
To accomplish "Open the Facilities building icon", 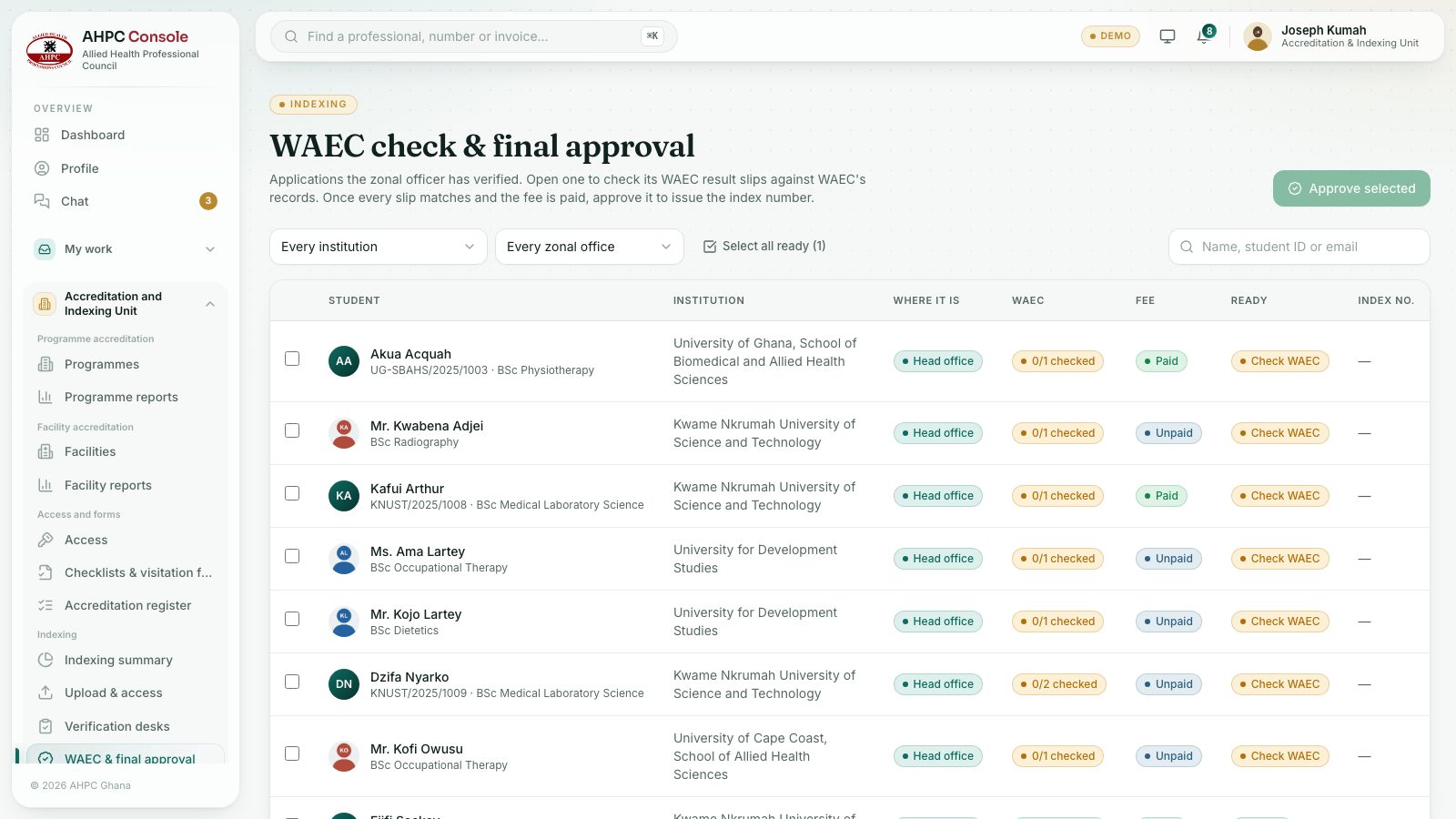I will point(45,451).
